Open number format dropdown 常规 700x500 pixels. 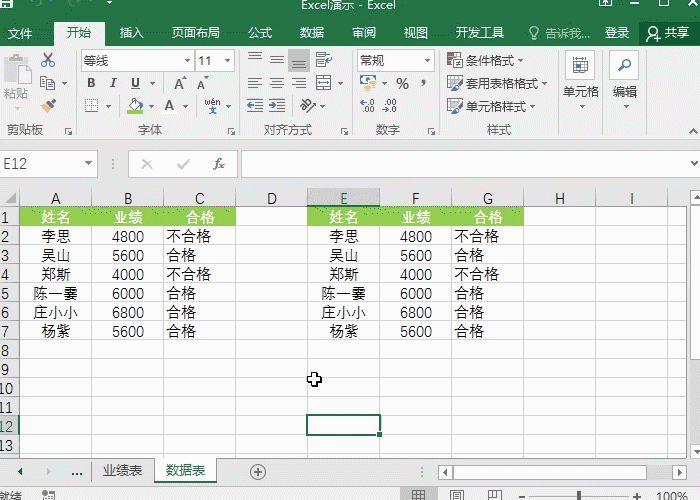pos(427,60)
